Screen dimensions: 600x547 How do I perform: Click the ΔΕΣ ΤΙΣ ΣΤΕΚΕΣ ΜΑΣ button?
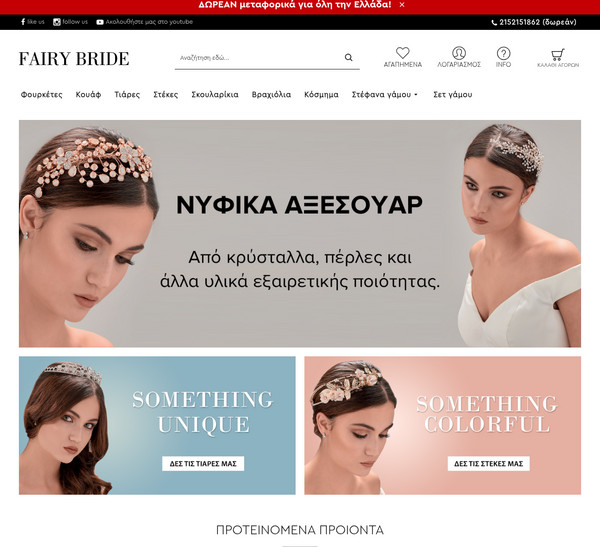[x=489, y=464]
